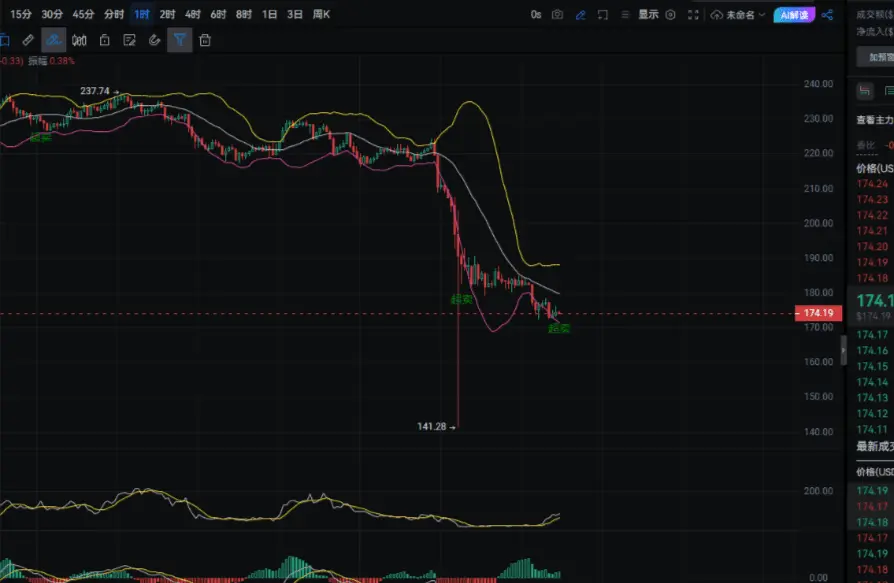Click the red 174.19 price label
The height and width of the screenshot is (583, 894).
coord(818,313)
